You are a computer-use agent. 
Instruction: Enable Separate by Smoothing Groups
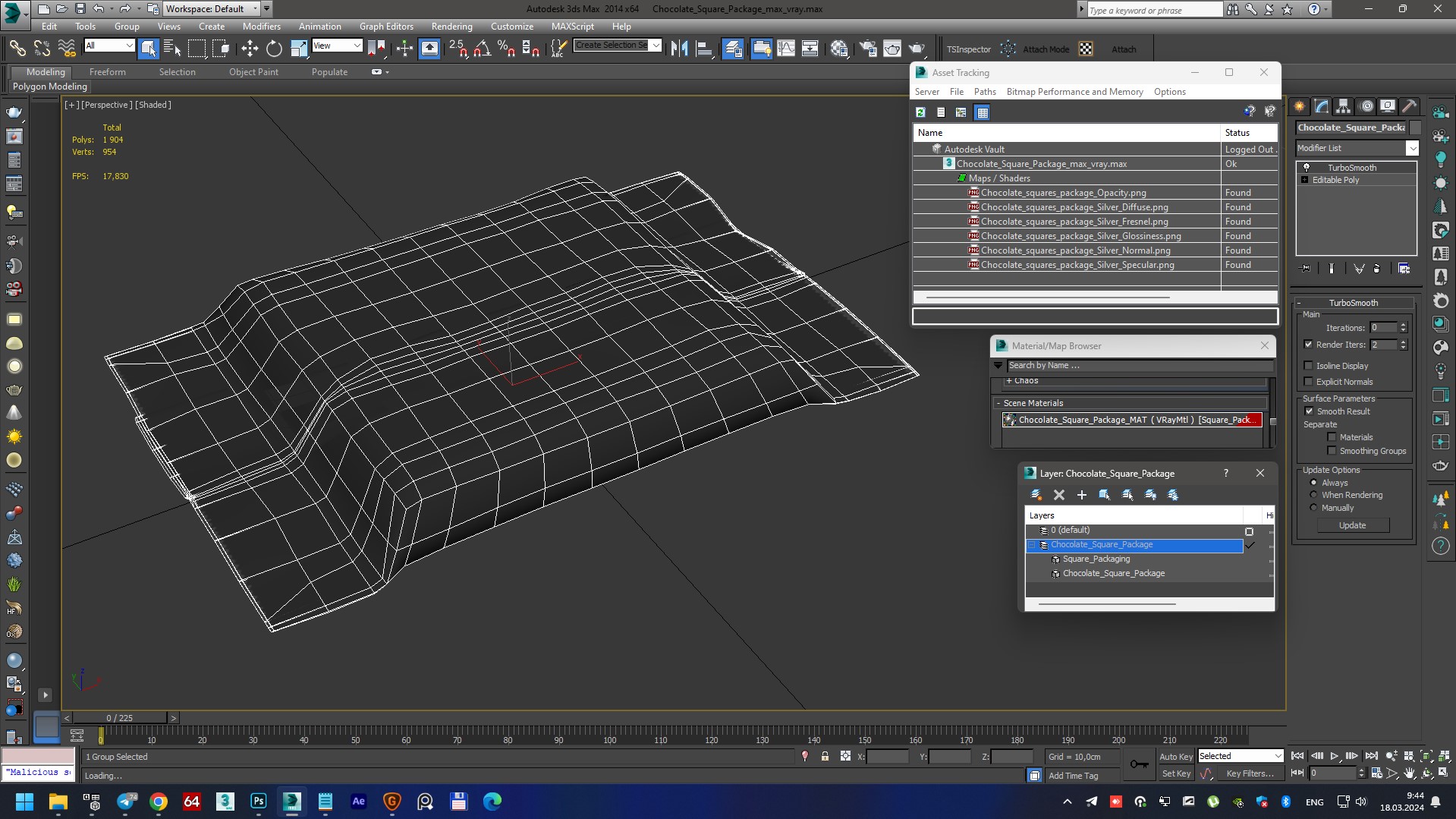[1332, 451]
